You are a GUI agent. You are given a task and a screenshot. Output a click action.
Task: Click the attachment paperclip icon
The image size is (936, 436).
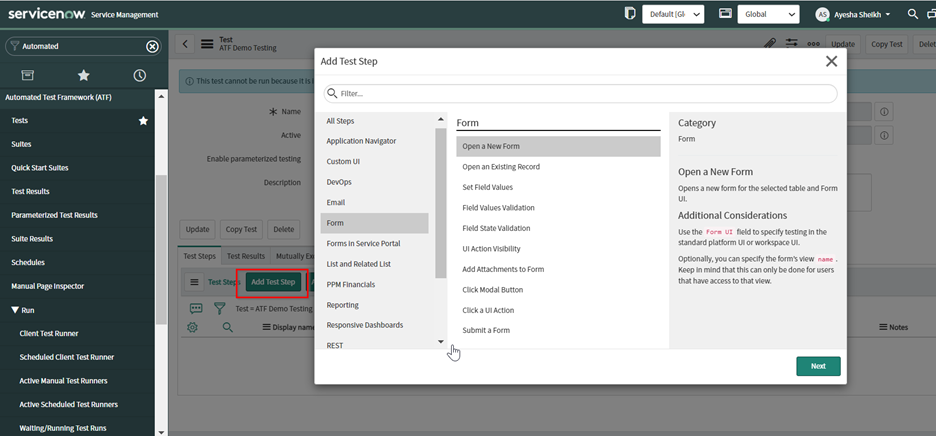(x=770, y=44)
